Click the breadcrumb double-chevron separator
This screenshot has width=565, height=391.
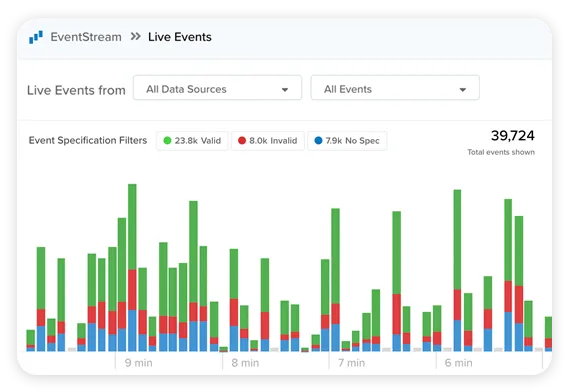135,36
